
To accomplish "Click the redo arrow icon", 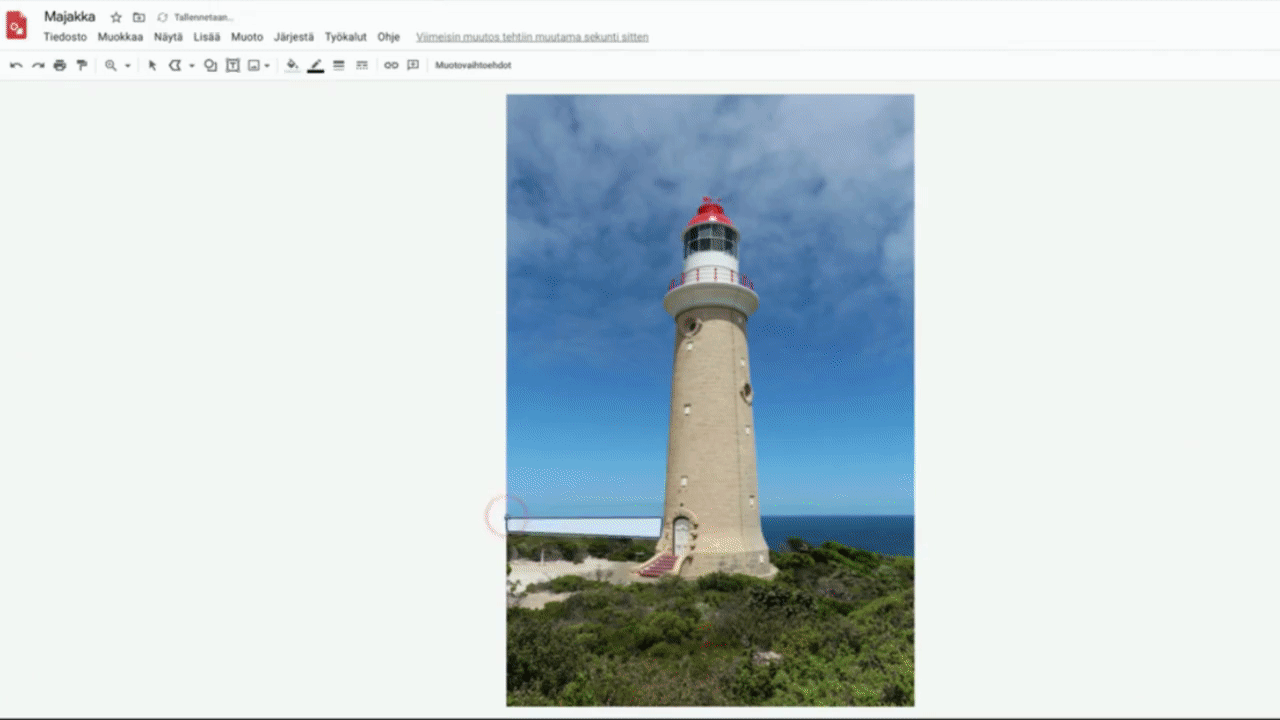I will pos(38,65).
